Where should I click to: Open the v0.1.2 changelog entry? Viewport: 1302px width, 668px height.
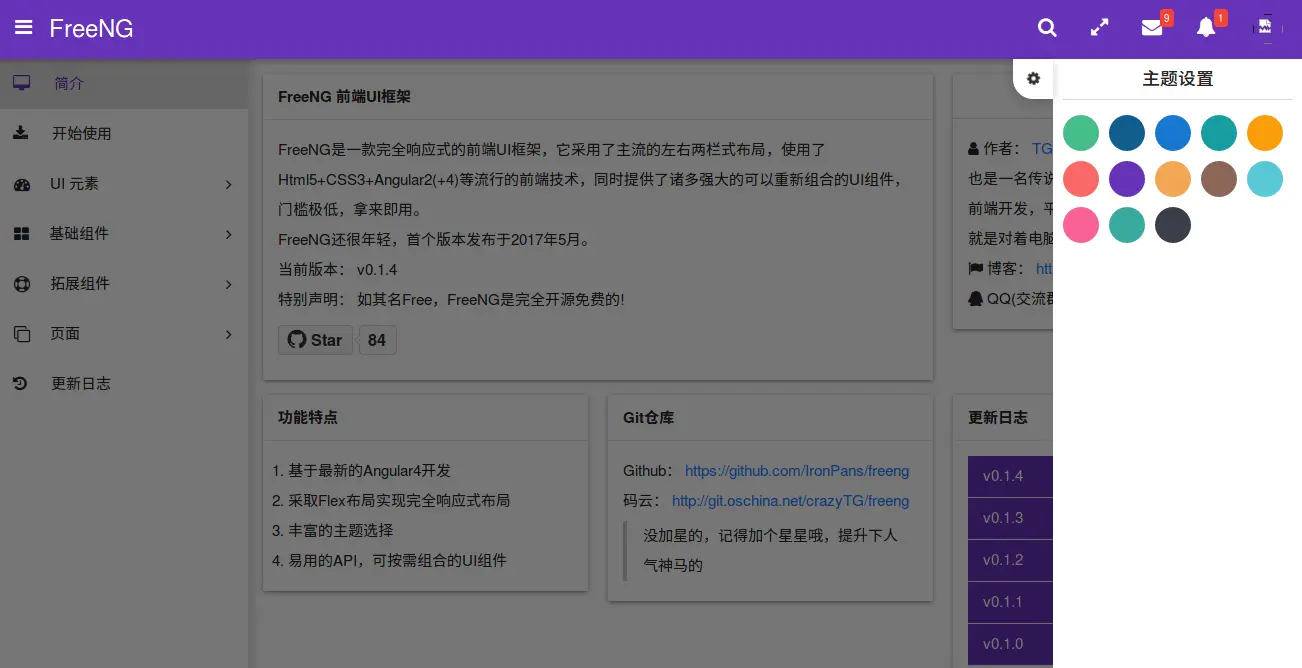1010,560
